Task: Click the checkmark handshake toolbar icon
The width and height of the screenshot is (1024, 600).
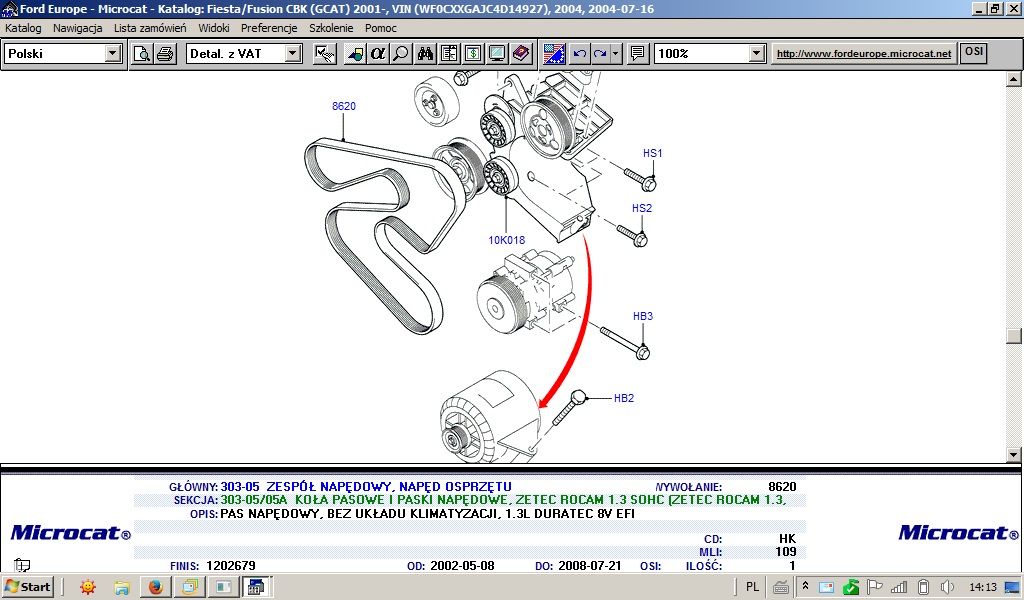Action: tap(325, 54)
